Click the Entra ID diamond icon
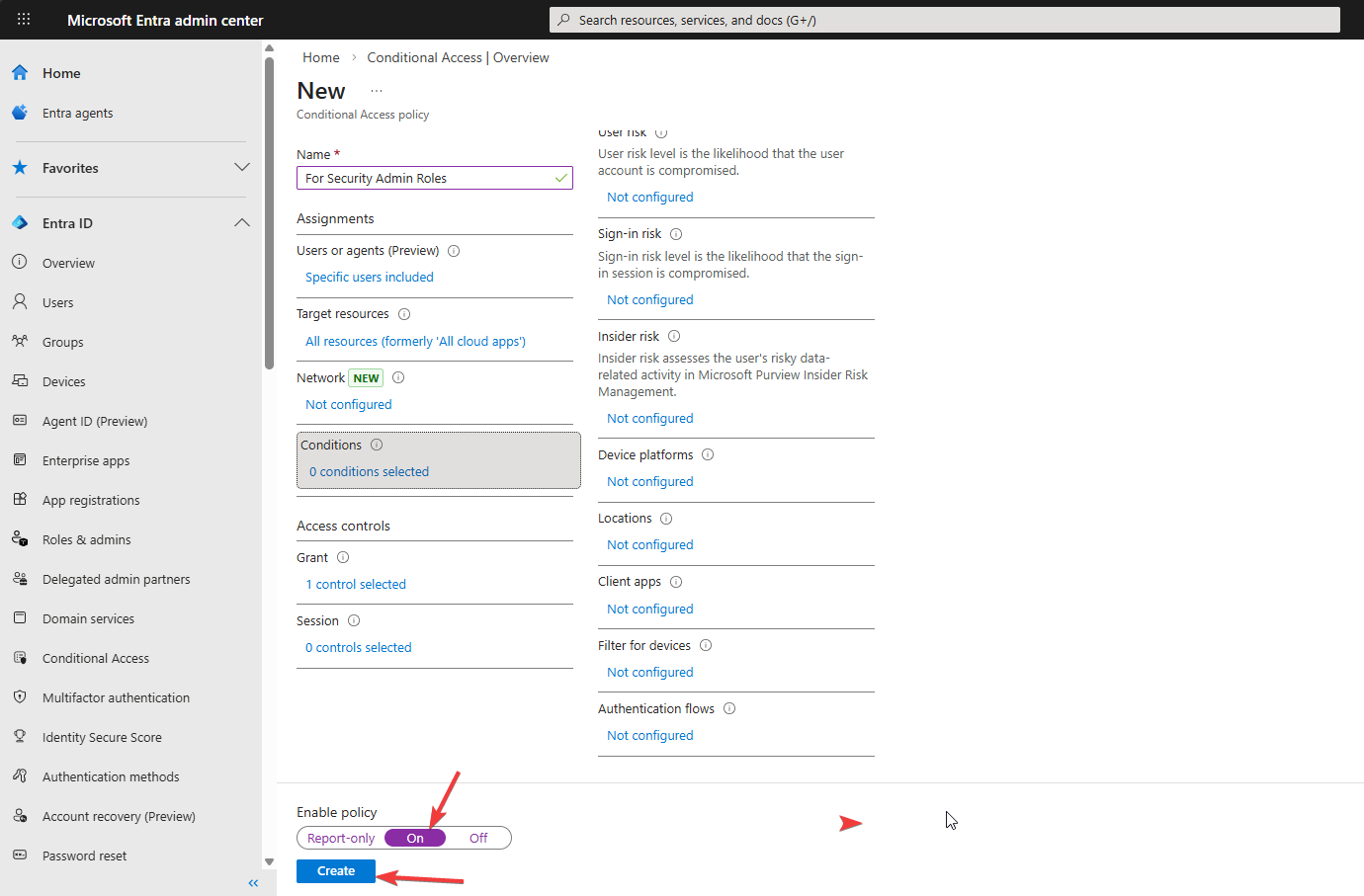 click(20, 222)
